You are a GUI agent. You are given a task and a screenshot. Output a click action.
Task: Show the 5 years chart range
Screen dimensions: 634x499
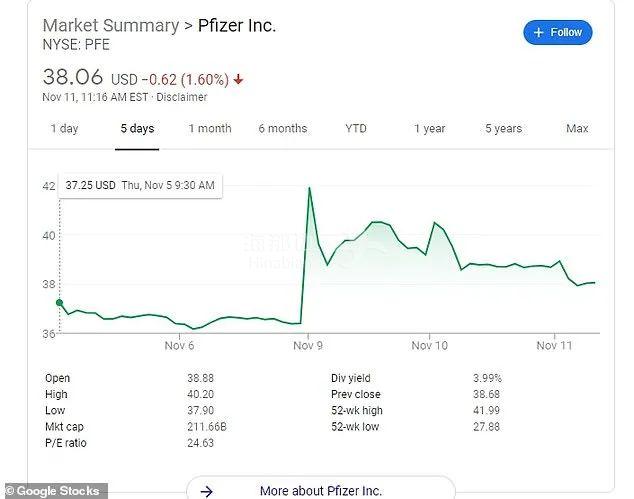point(503,129)
